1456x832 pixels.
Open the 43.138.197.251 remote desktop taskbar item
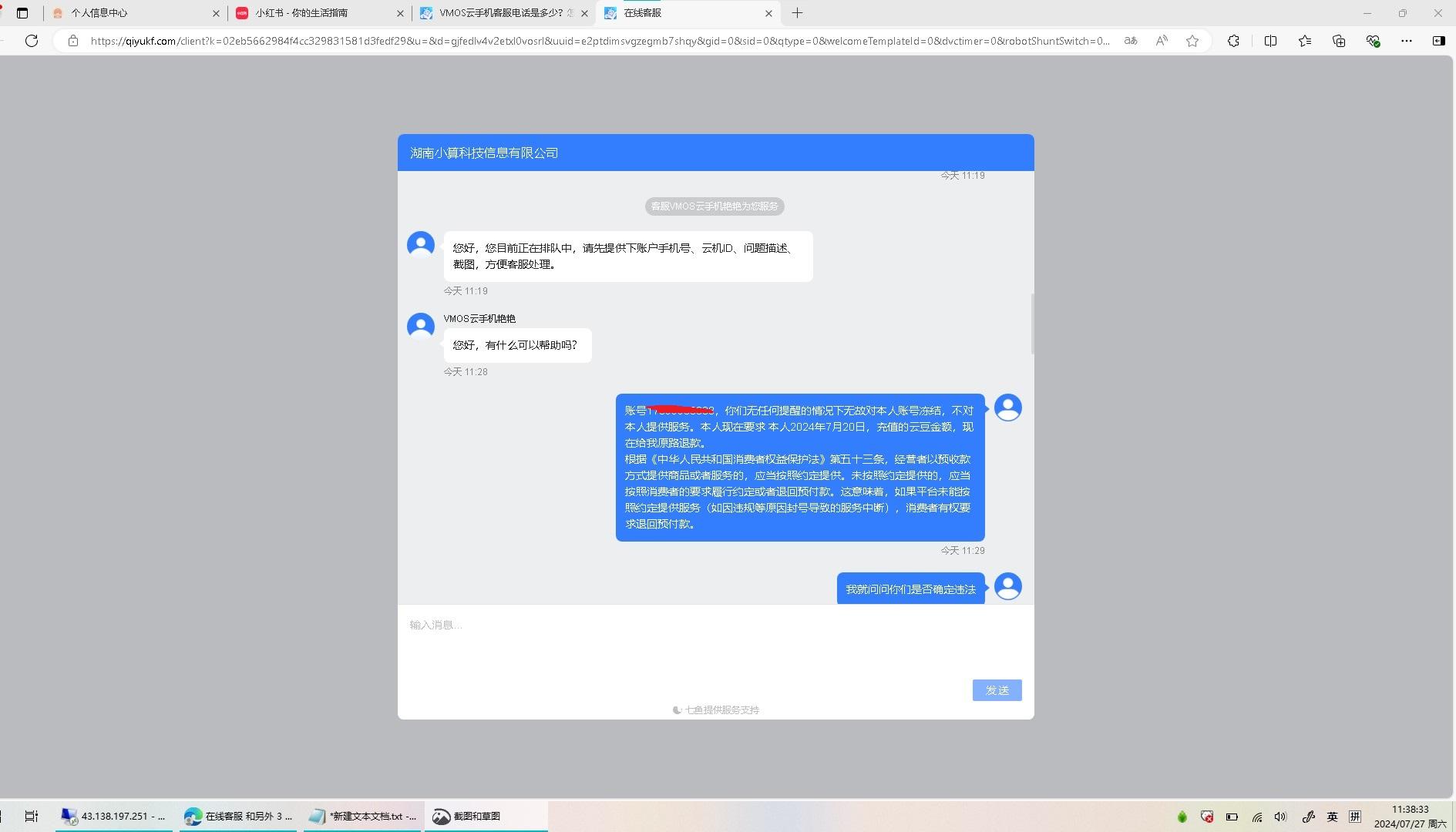pos(114,817)
